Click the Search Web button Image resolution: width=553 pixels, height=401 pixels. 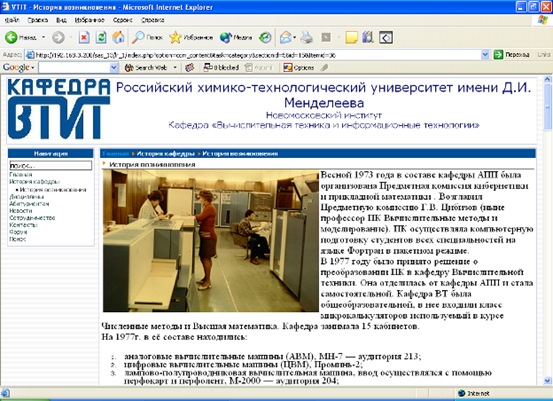pyautogui.click(x=146, y=67)
